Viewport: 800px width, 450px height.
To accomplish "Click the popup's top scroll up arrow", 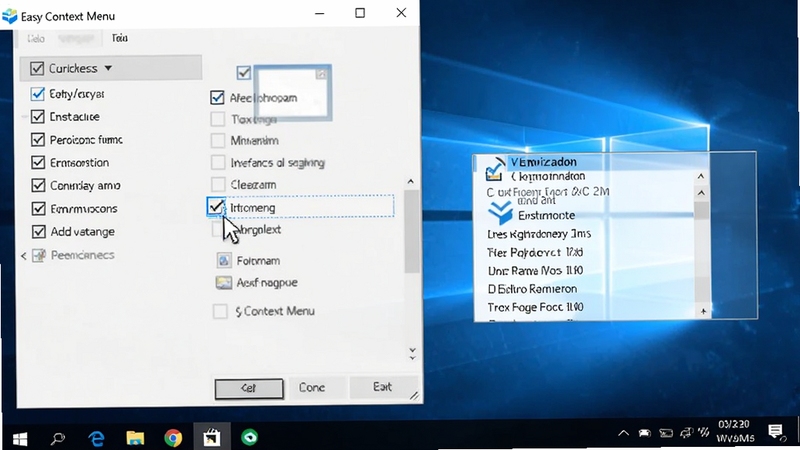I will click(x=701, y=177).
